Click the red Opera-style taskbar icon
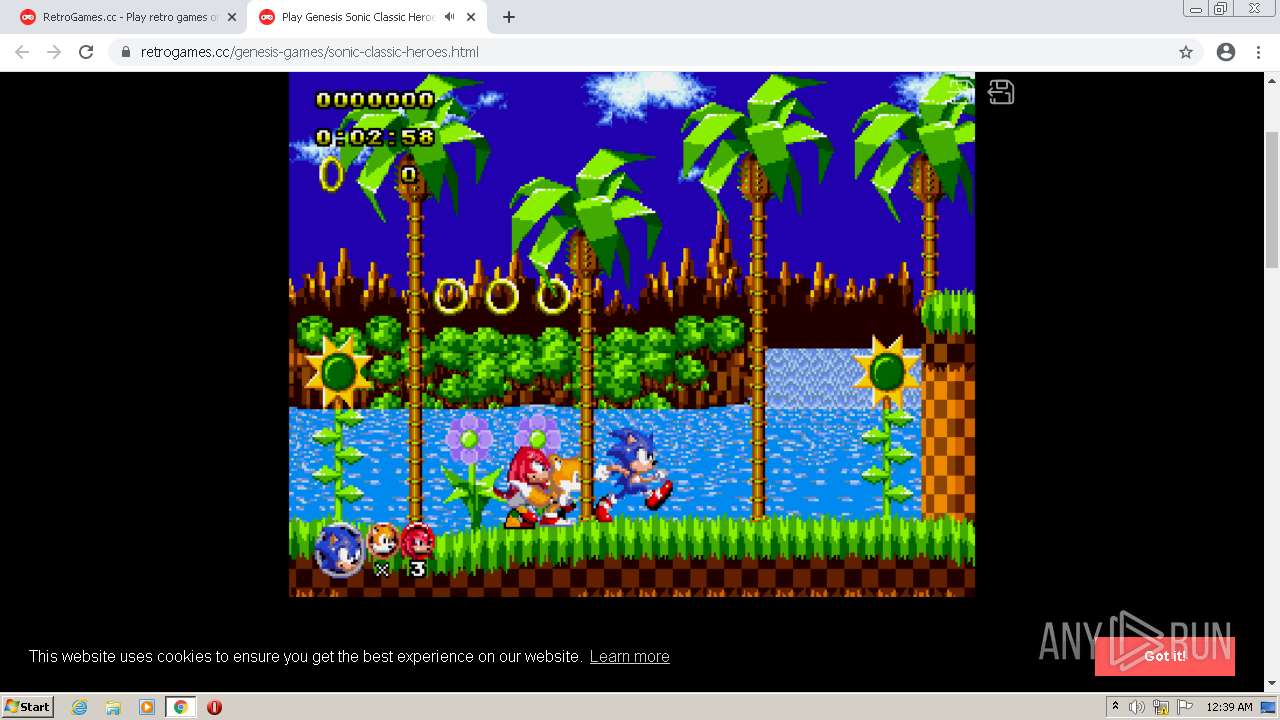The height and width of the screenshot is (720, 1280). pos(214,707)
